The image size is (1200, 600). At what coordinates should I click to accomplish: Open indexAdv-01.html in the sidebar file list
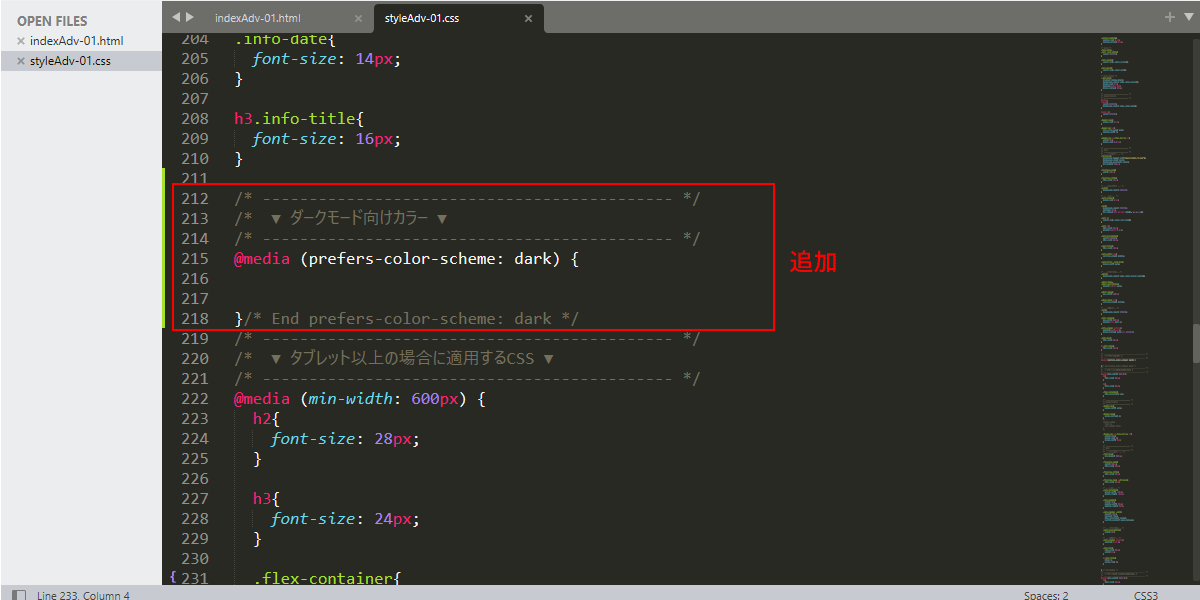tap(76, 41)
